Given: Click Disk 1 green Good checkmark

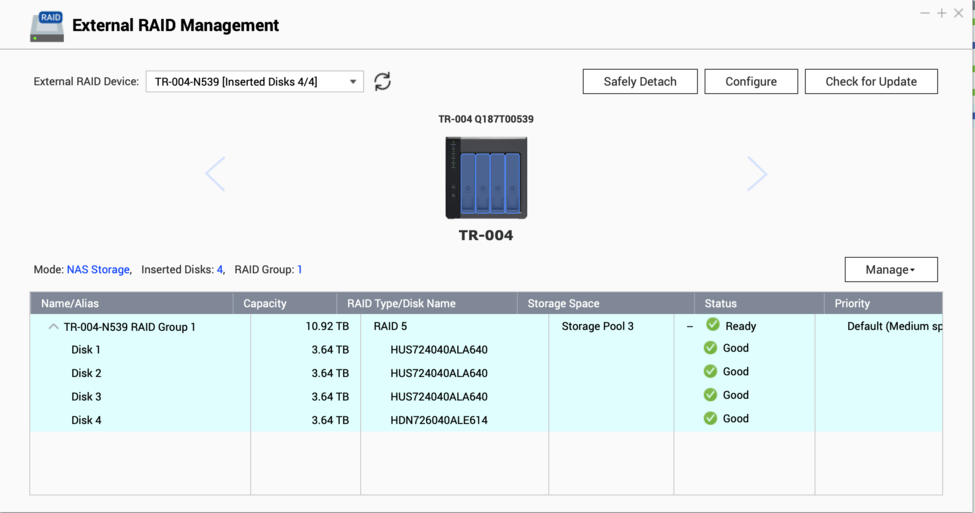Looking at the screenshot, I should point(710,348).
